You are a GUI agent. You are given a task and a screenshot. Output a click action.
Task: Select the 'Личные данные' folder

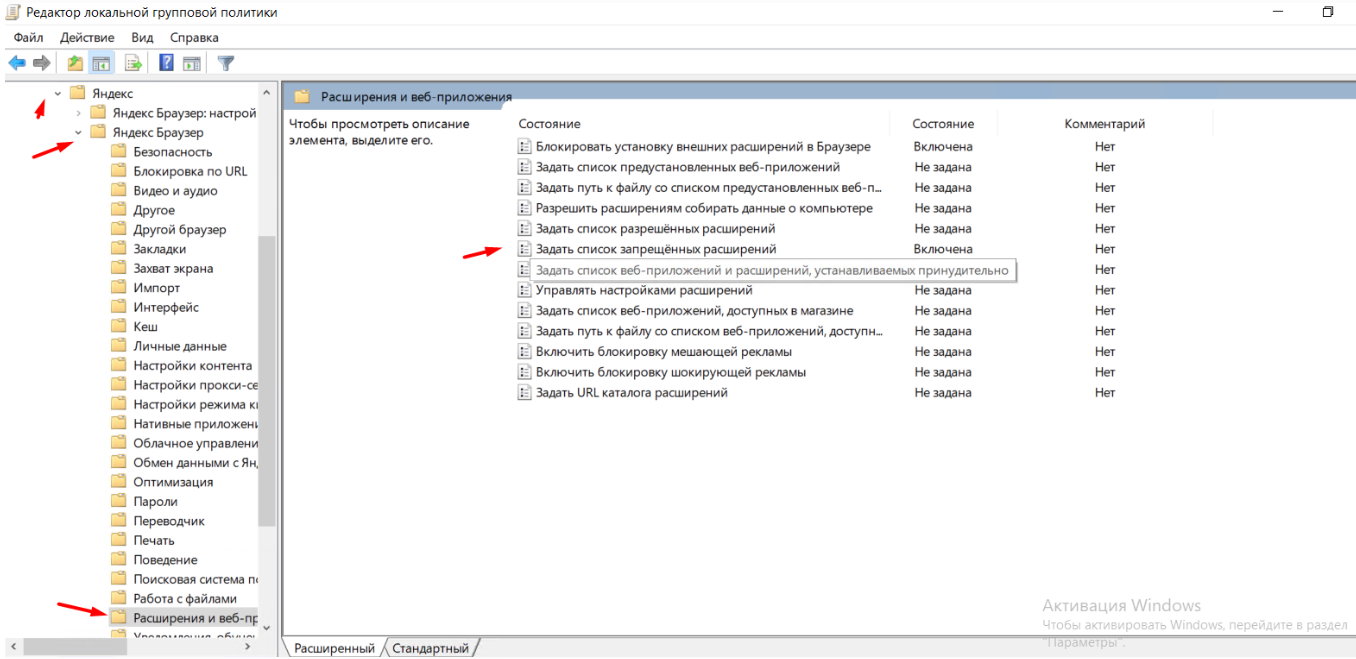click(180, 347)
